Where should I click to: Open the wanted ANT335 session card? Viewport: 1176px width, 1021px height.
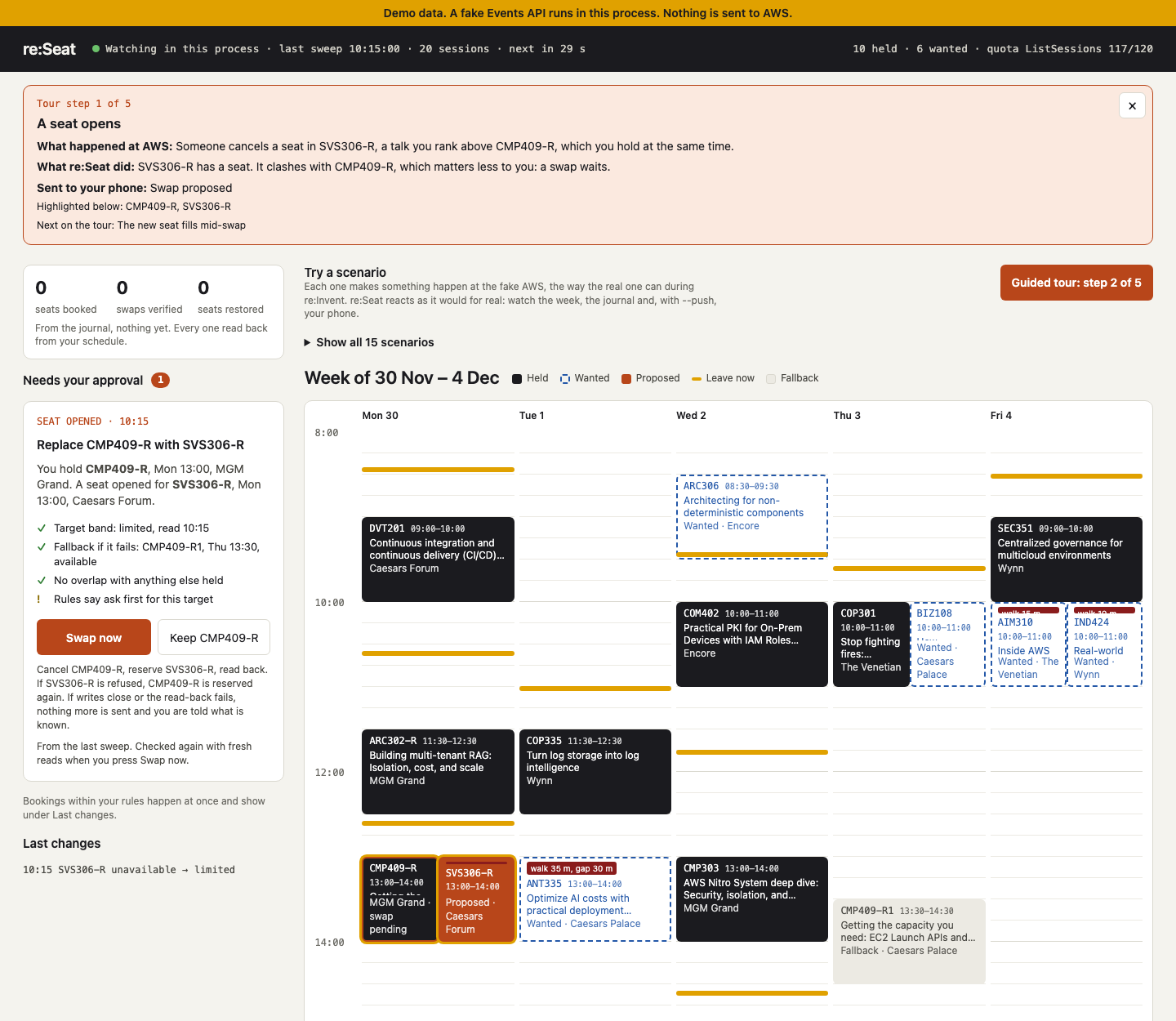[x=595, y=899]
